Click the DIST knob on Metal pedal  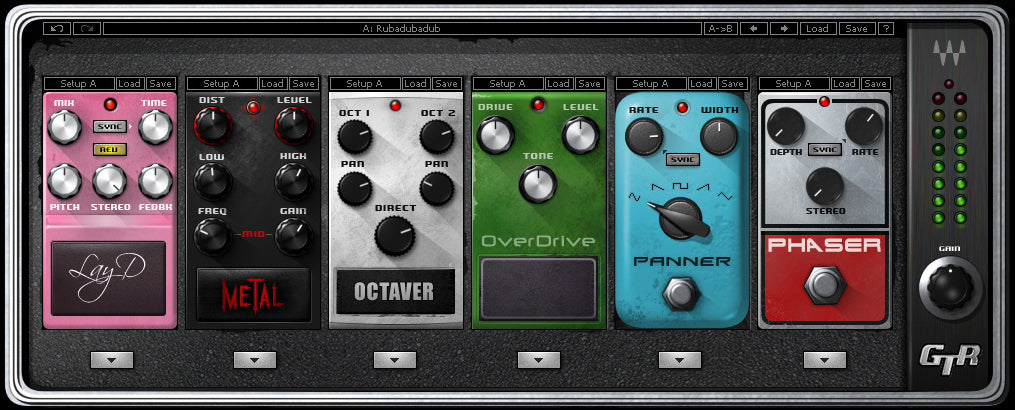(x=212, y=126)
